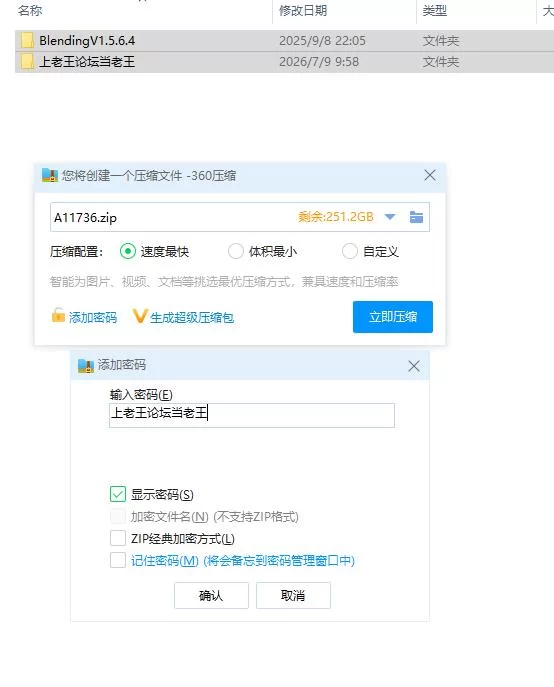Check the 记住密码(M) checkbox

118,560
